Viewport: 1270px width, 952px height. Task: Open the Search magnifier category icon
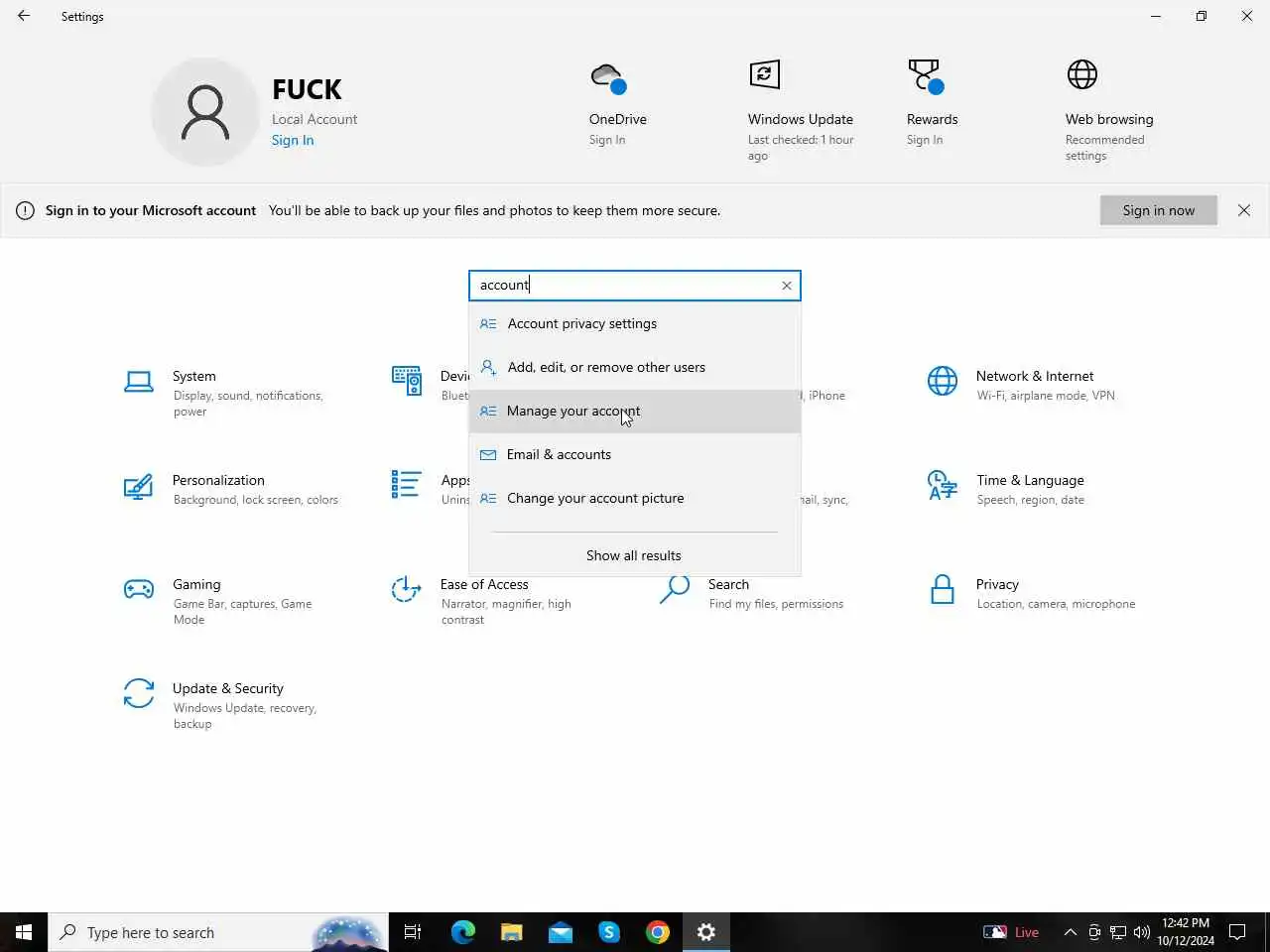(675, 589)
